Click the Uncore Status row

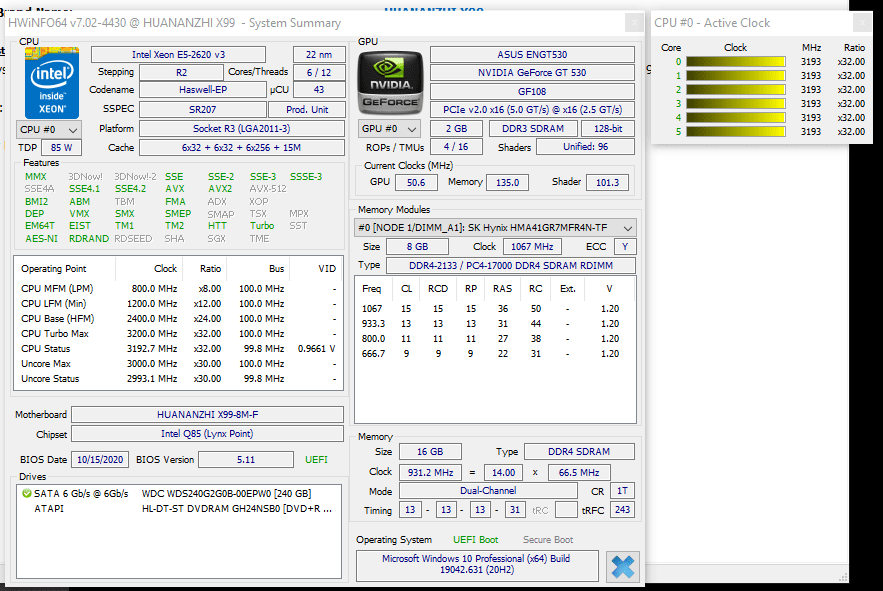point(179,379)
